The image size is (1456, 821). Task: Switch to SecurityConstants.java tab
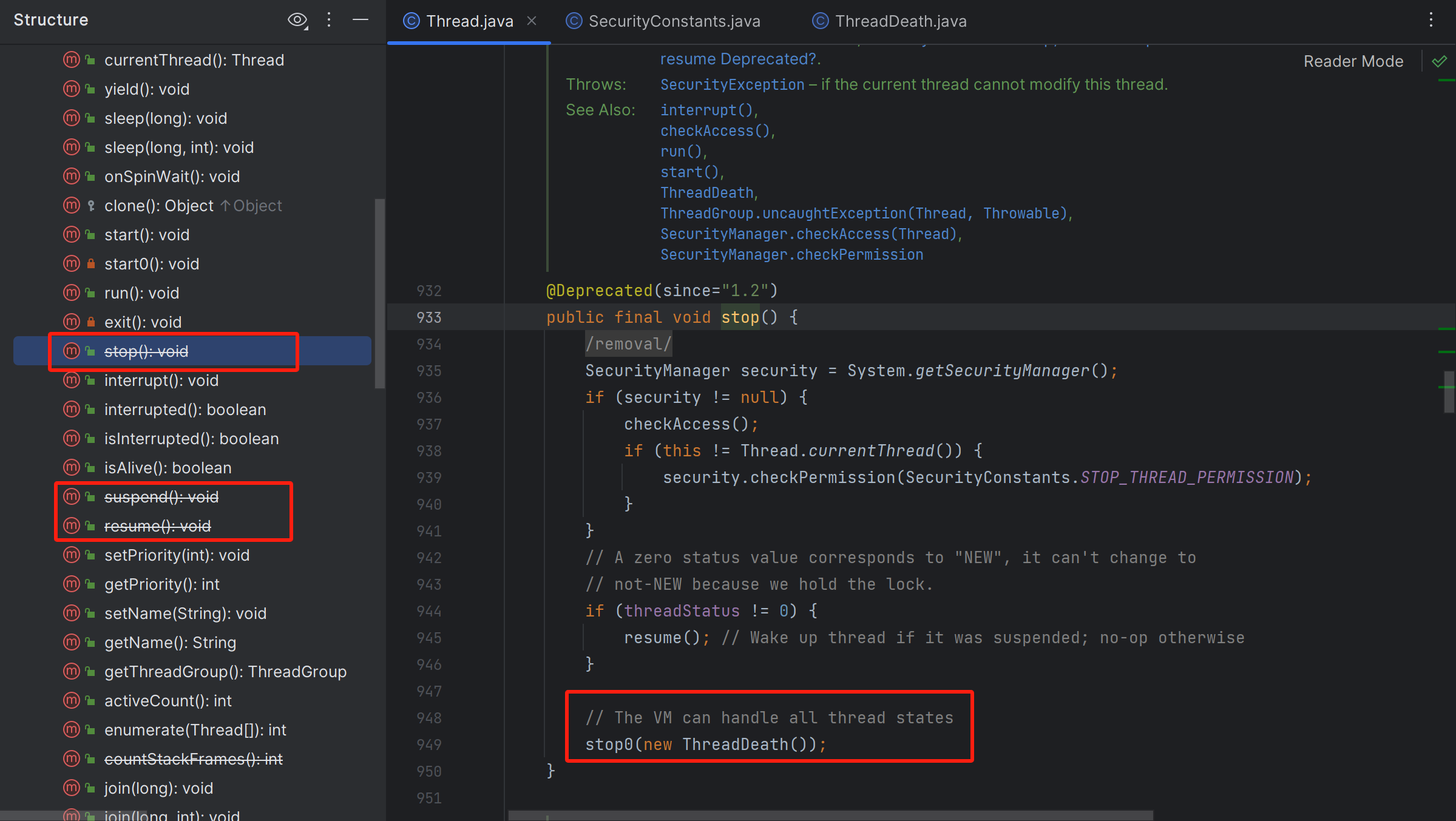674,21
